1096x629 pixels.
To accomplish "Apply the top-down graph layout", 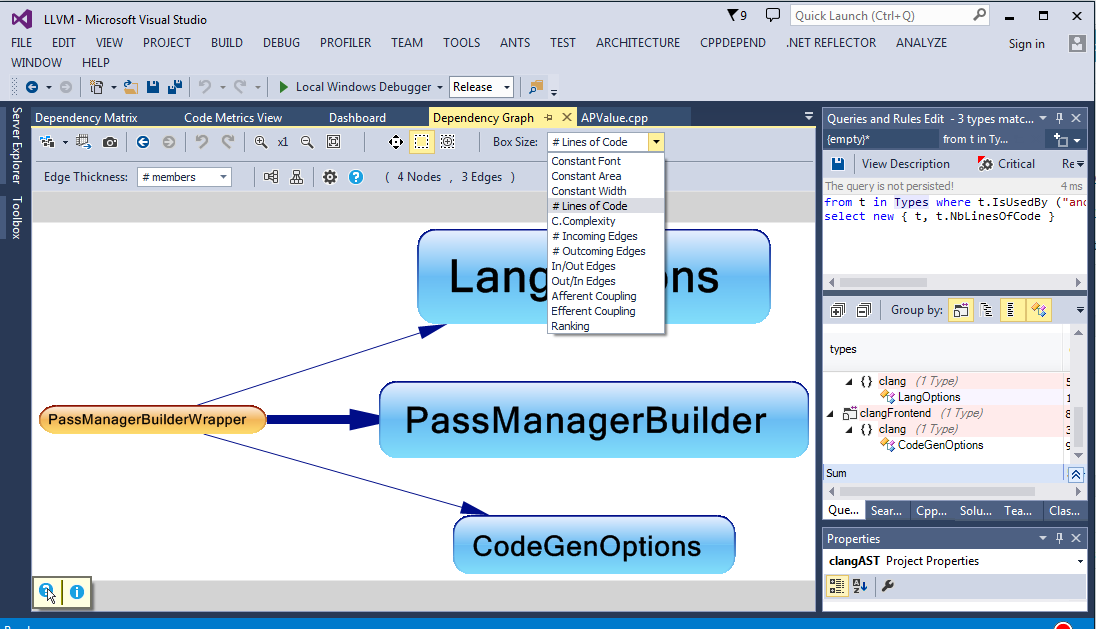I will pyautogui.click(x=296, y=177).
